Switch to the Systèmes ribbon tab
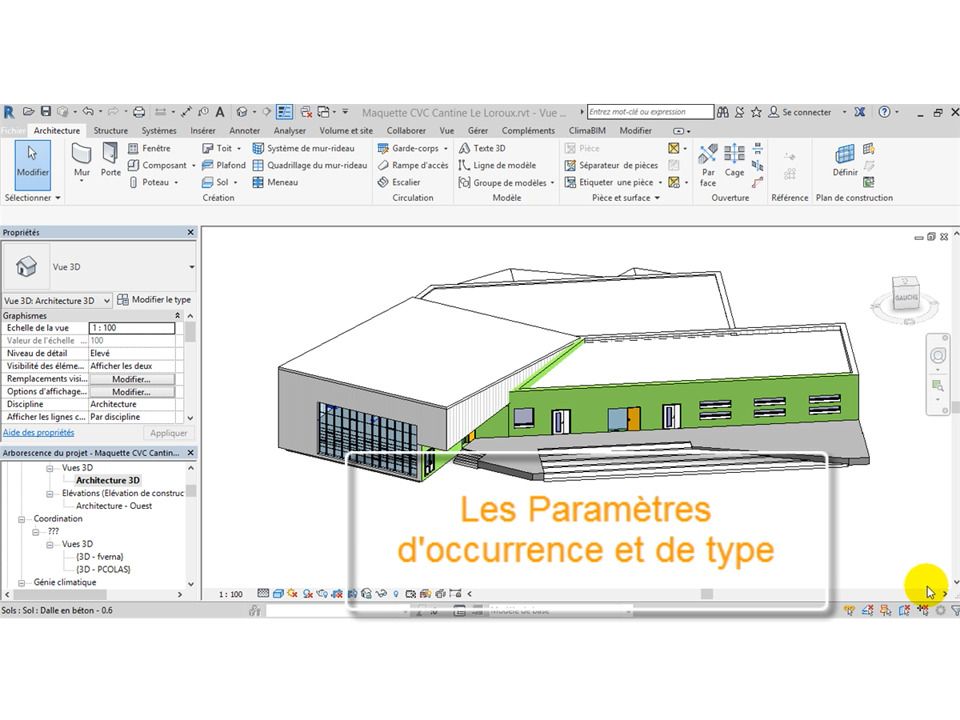Screen dimensions: 960x720 click(x=158, y=130)
